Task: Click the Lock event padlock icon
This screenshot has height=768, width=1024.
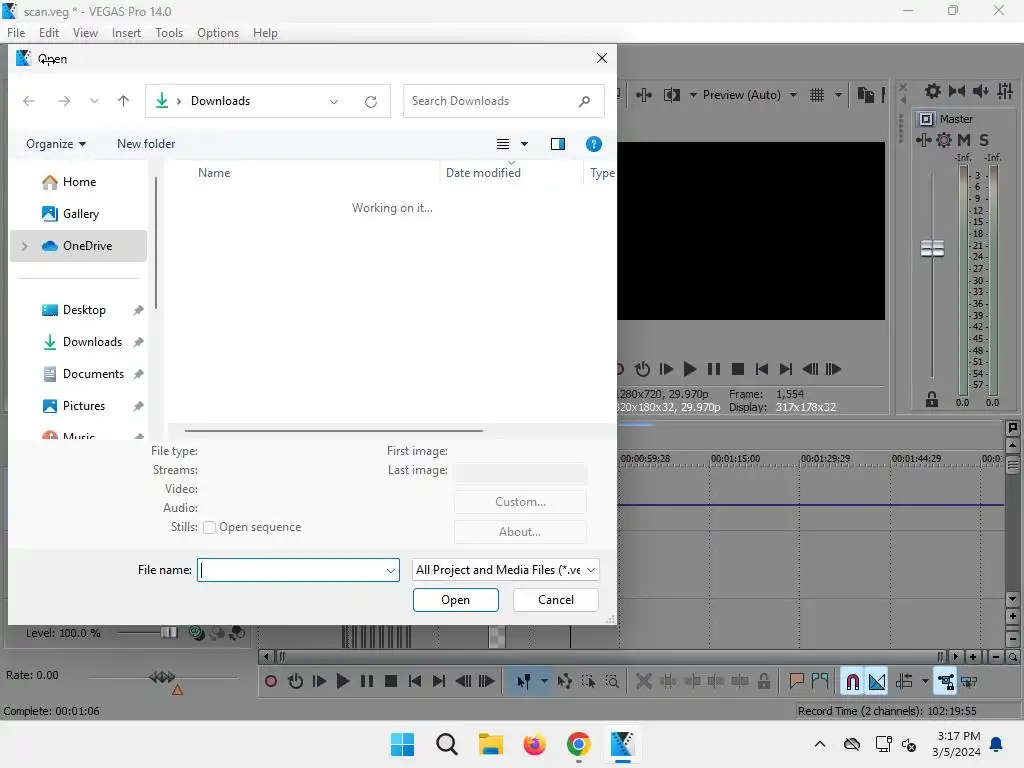Action: point(763,681)
